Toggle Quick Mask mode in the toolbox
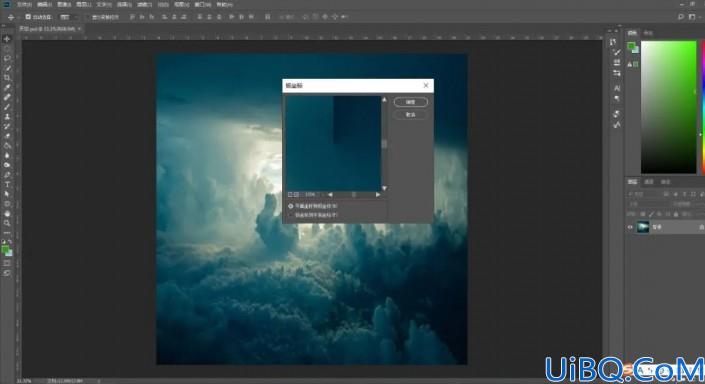 click(7, 263)
